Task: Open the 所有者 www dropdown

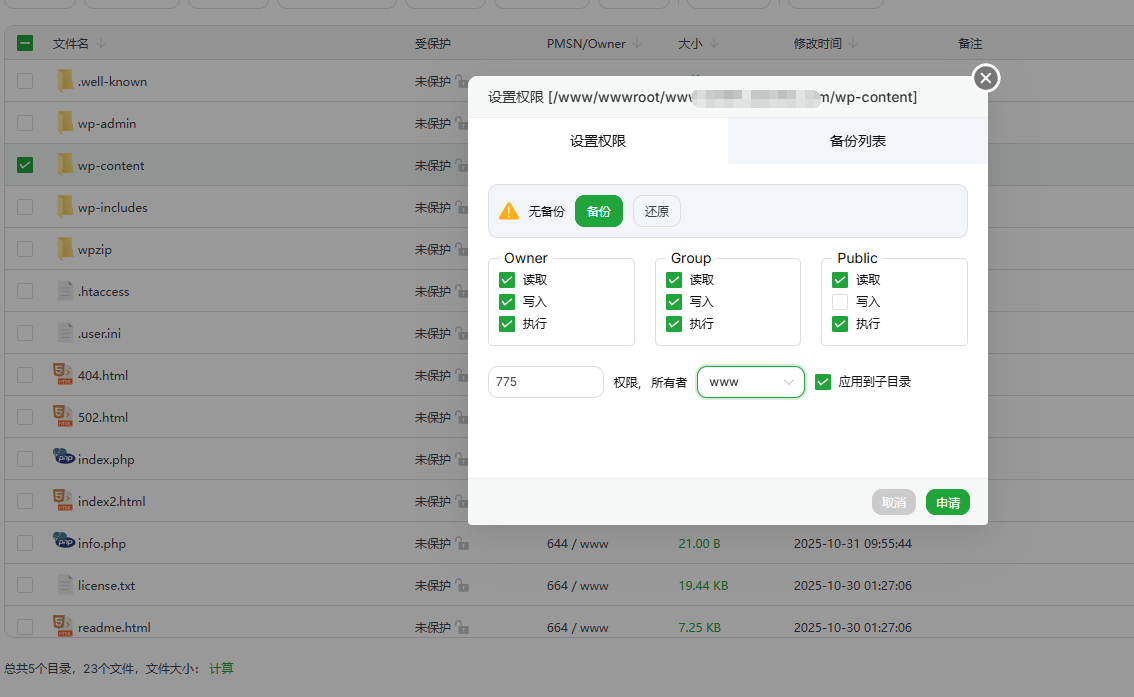Action: click(x=750, y=382)
